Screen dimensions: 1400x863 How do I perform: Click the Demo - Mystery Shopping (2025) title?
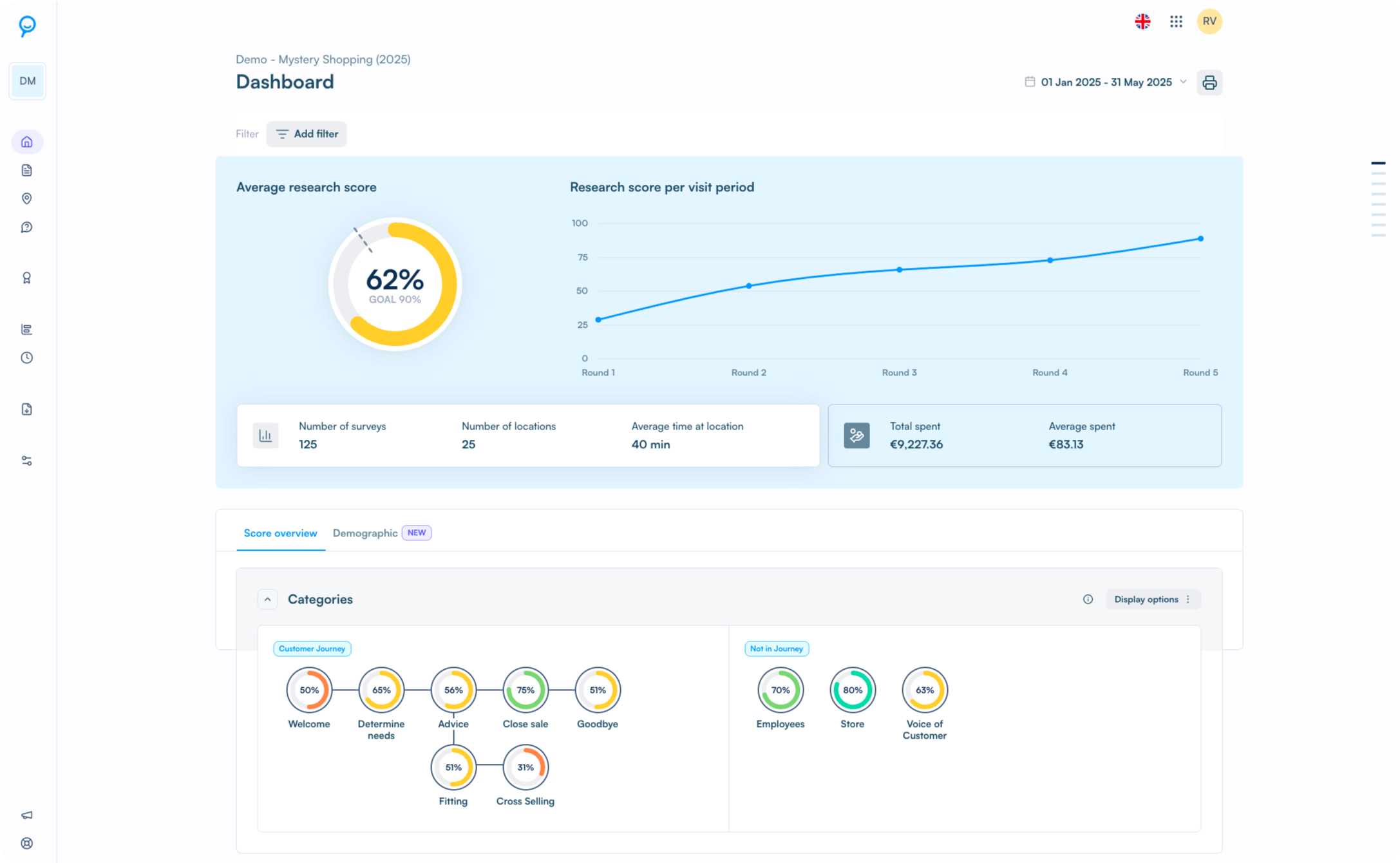[x=323, y=59]
